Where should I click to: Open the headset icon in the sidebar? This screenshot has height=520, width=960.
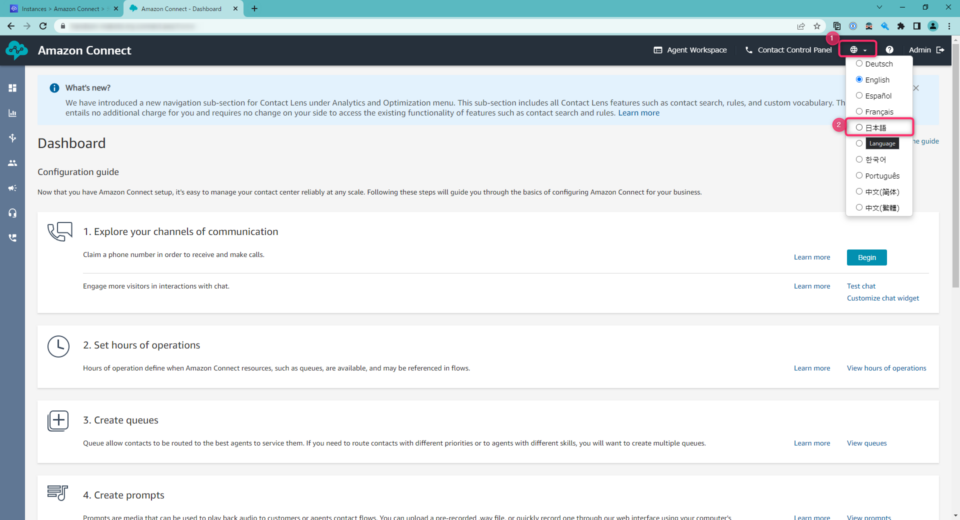(13, 213)
